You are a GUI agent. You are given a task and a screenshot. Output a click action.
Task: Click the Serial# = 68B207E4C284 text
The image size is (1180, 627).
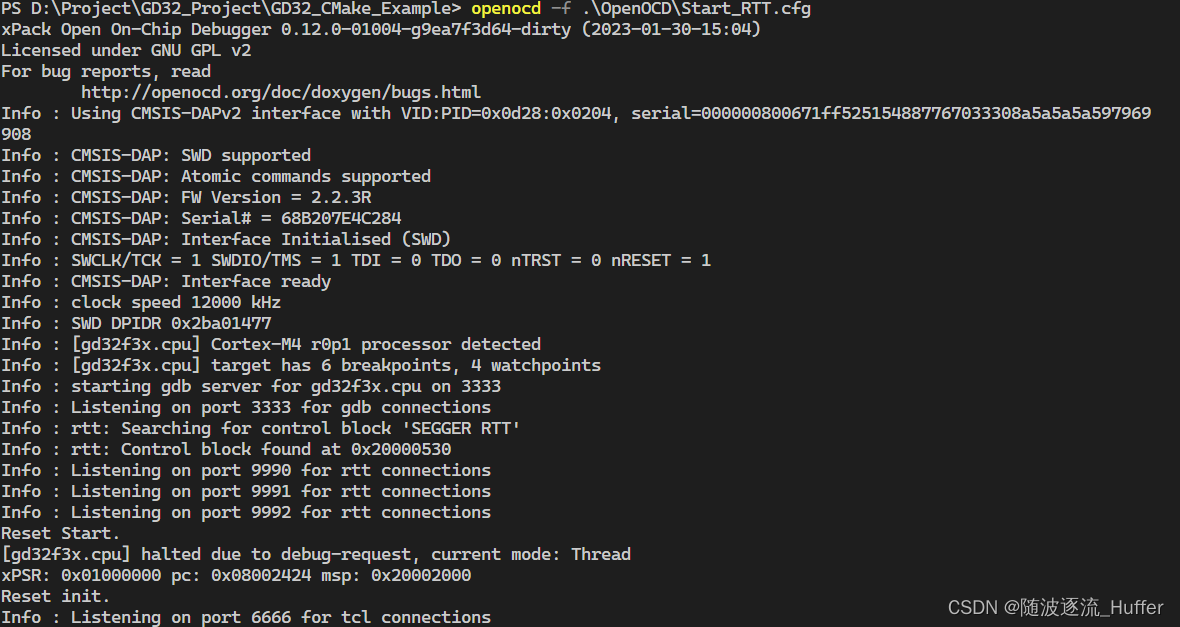290,218
